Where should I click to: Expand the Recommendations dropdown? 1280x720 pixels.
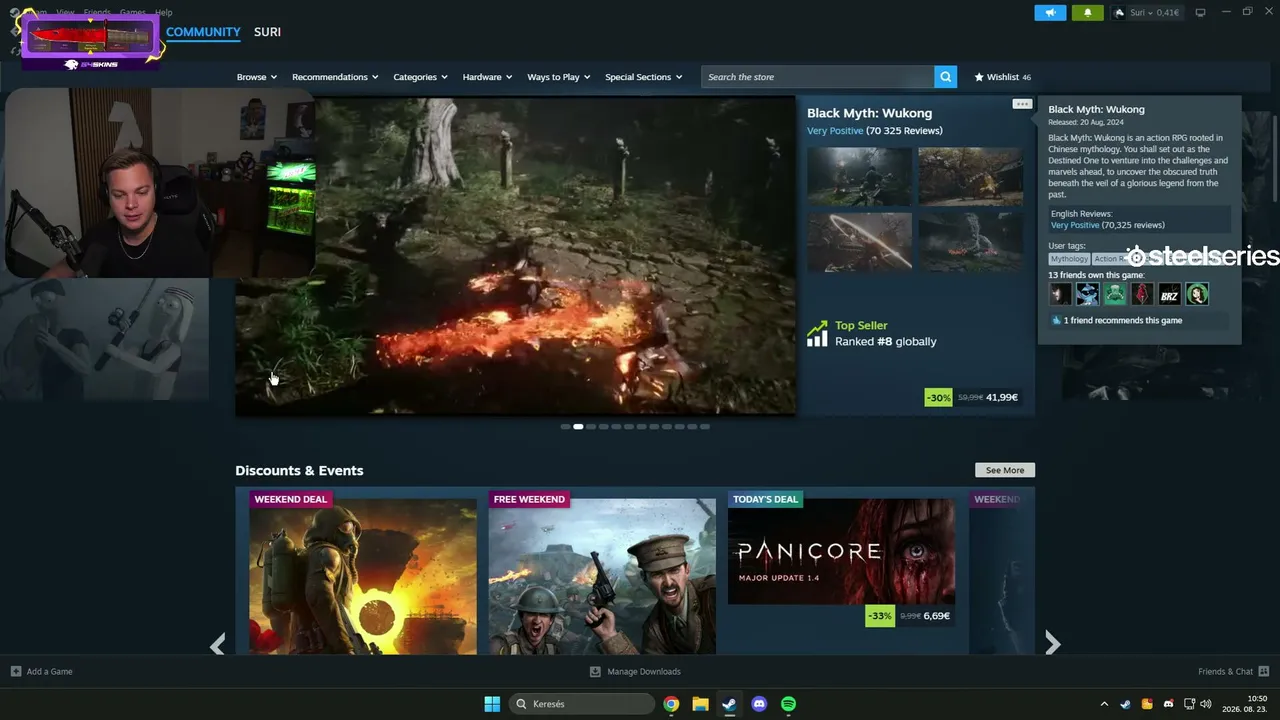[x=335, y=77]
